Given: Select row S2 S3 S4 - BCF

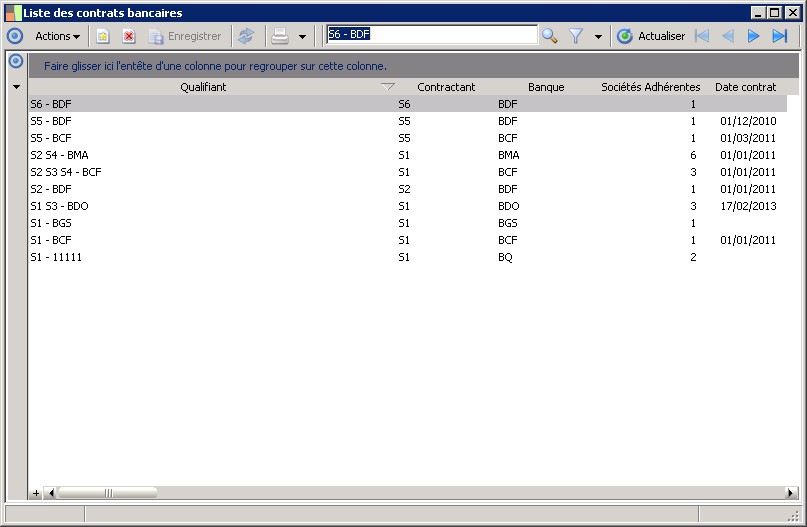Looking at the screenshot, I should pos(408,172).
